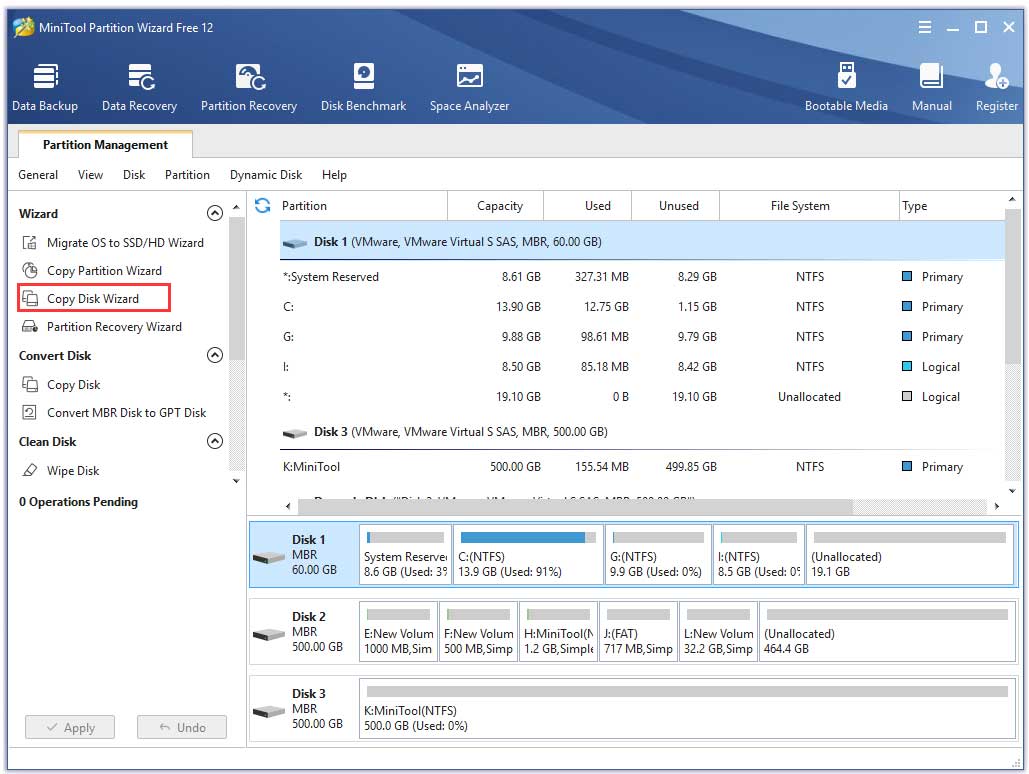Collapse the Wizard section
1029x774 pixels.
point(215,213)
